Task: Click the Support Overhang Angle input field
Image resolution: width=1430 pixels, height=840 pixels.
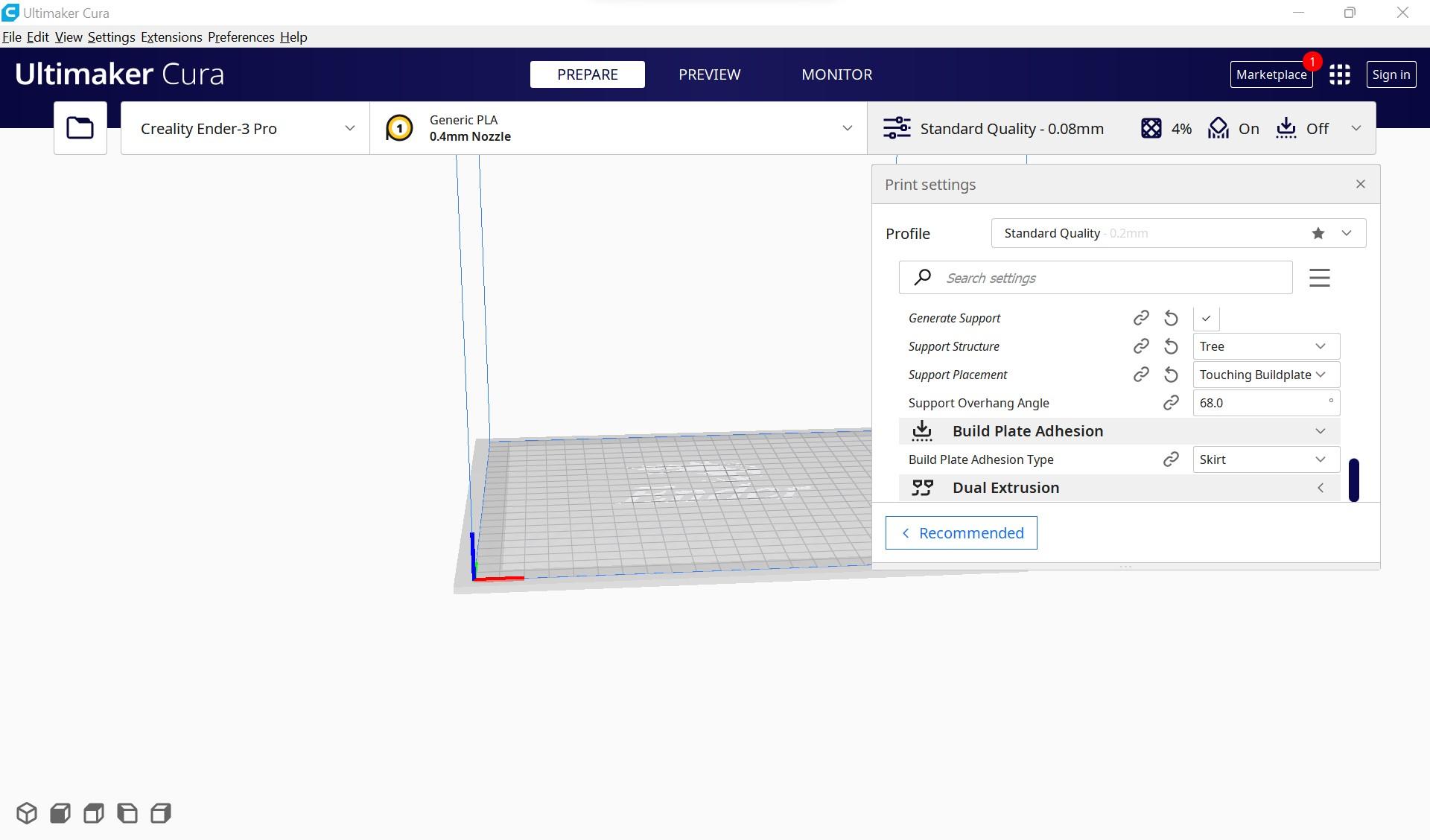Action: (1265, 402)
